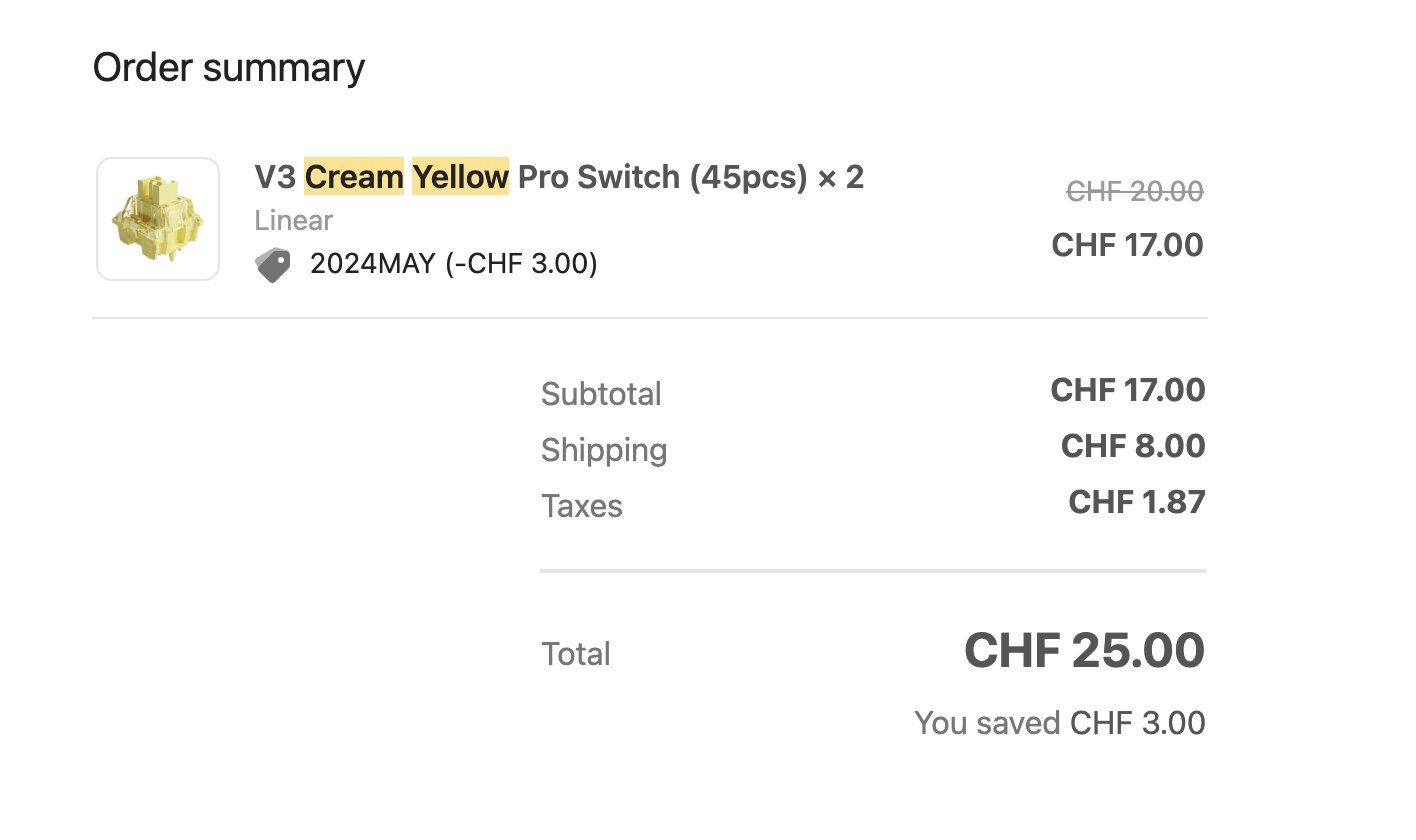Click the highlighted word Cream

point(354,177)
